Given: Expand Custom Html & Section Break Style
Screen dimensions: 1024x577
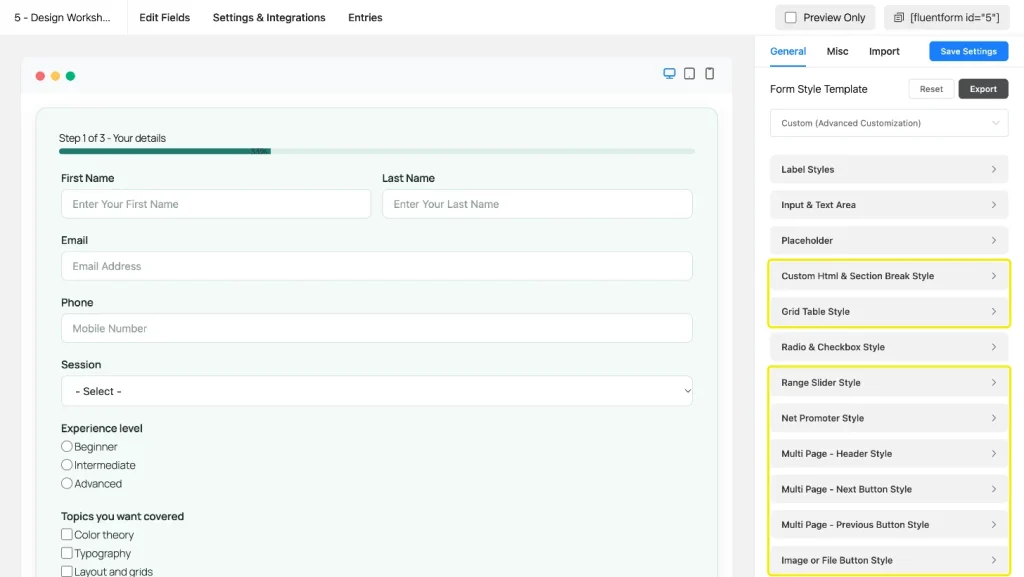Looking at the screenshot, I should tap(889, 276).
